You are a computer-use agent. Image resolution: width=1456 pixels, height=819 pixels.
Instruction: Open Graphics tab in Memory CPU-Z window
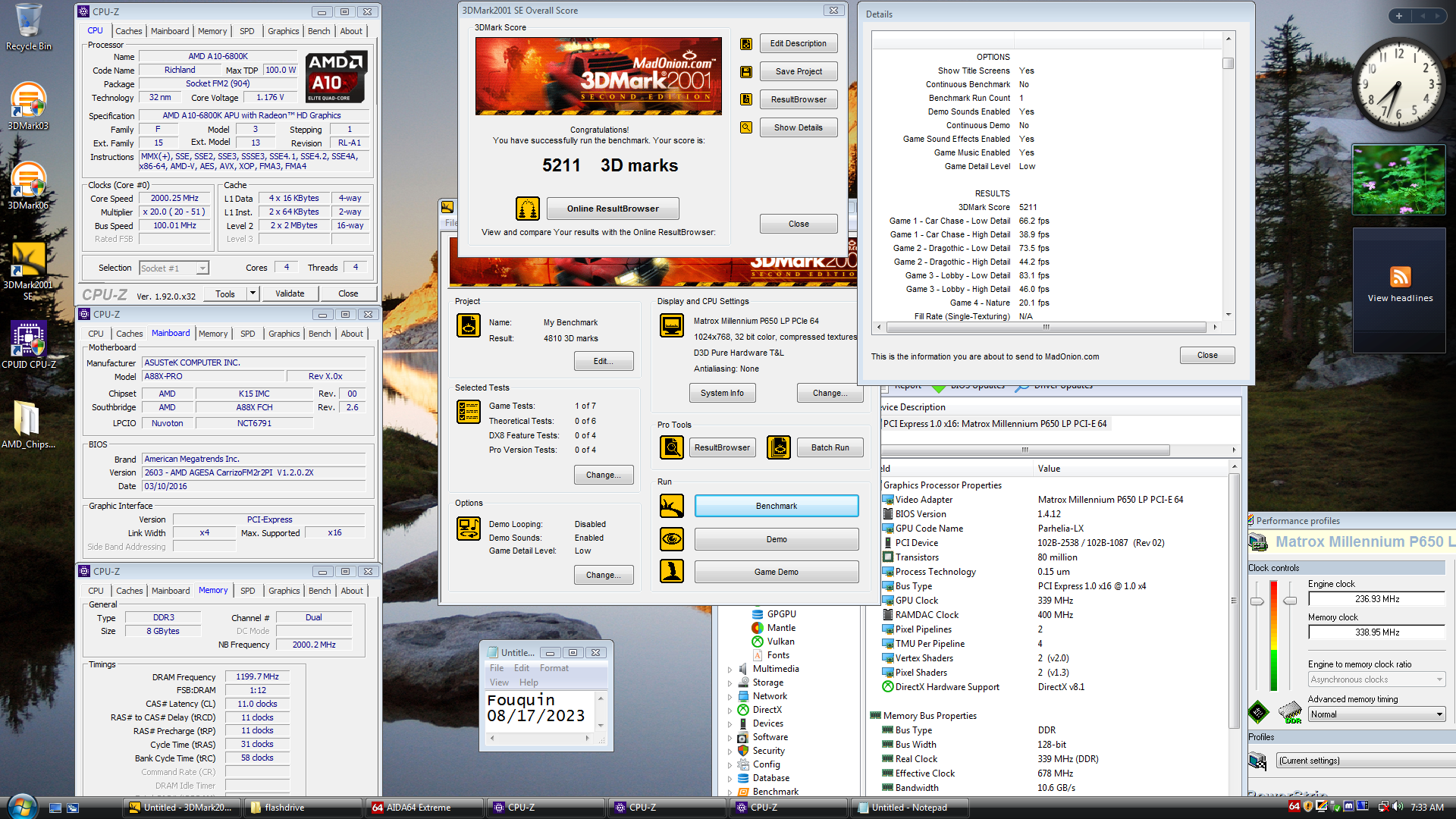click(x=284, y=591)
